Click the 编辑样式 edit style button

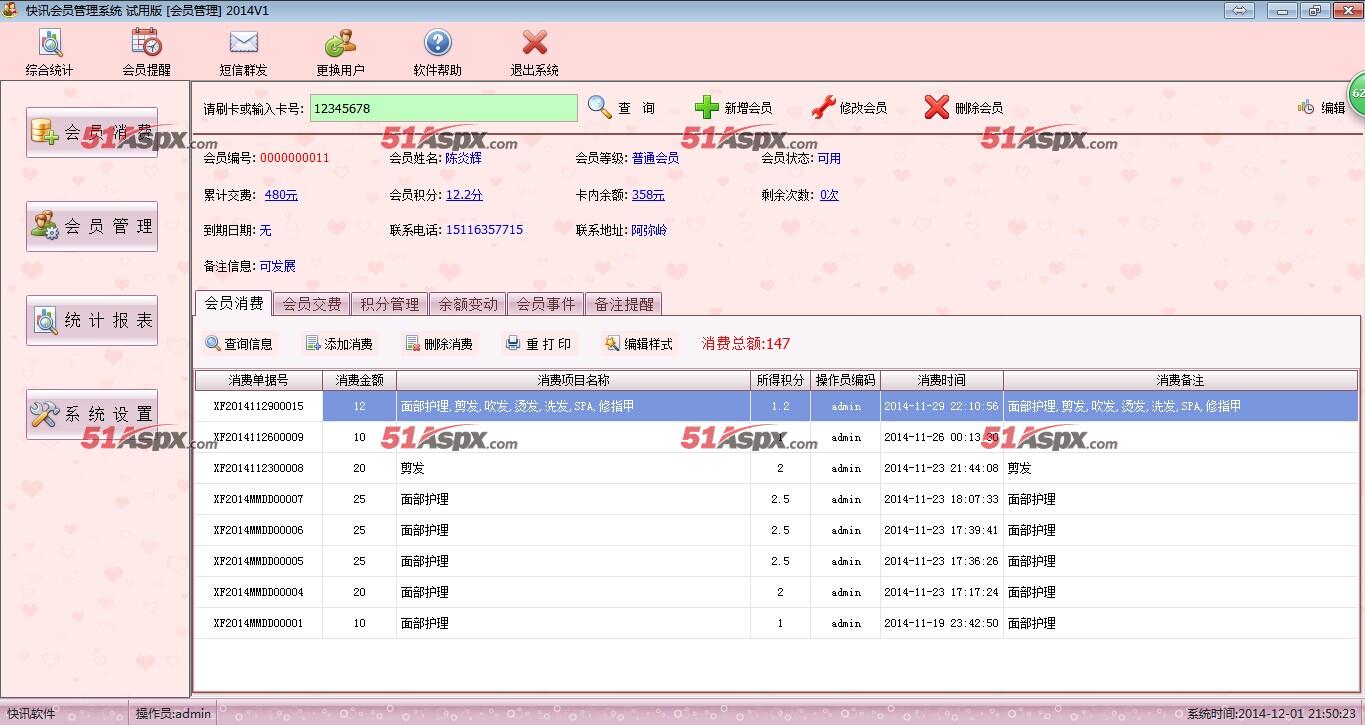pos(639,344)
